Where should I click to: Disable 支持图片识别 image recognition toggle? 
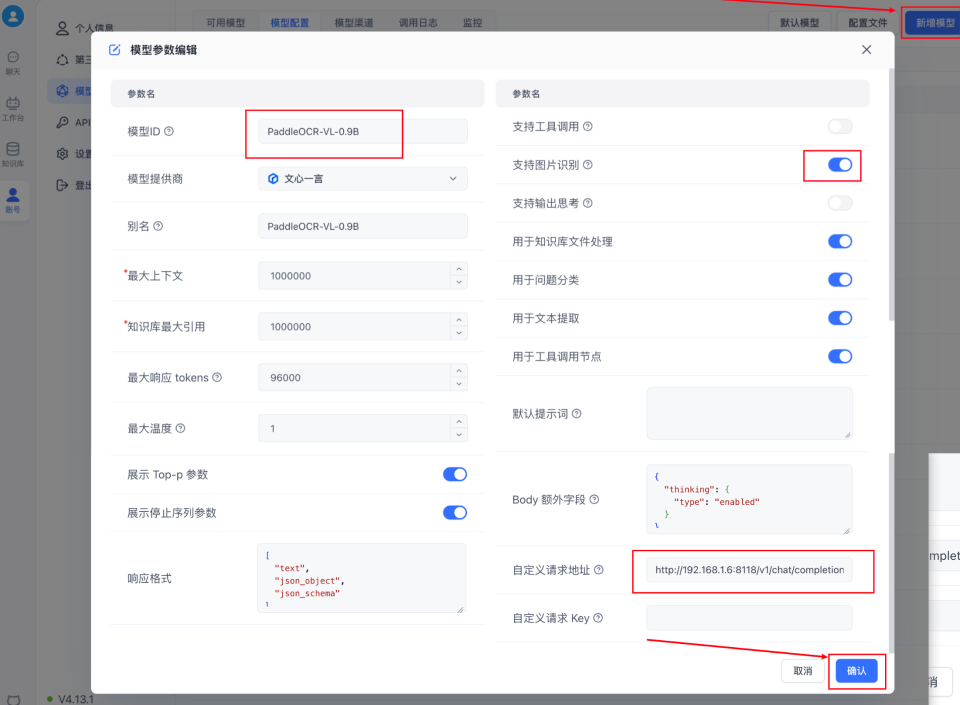point(840,165)
